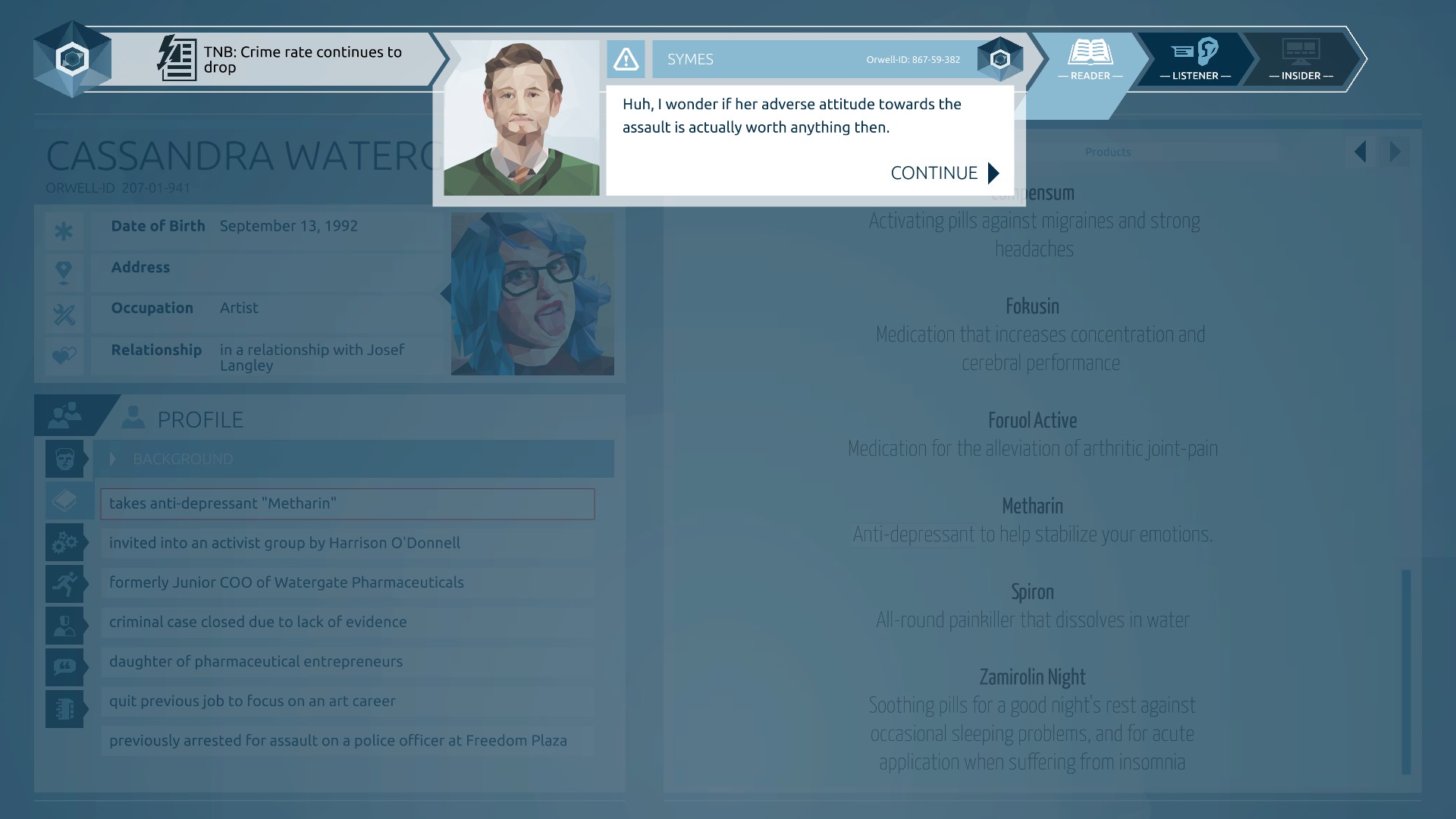Select the book category icon
The height and width of the screenshot is (819, 1456).
[x=64, y=500]
